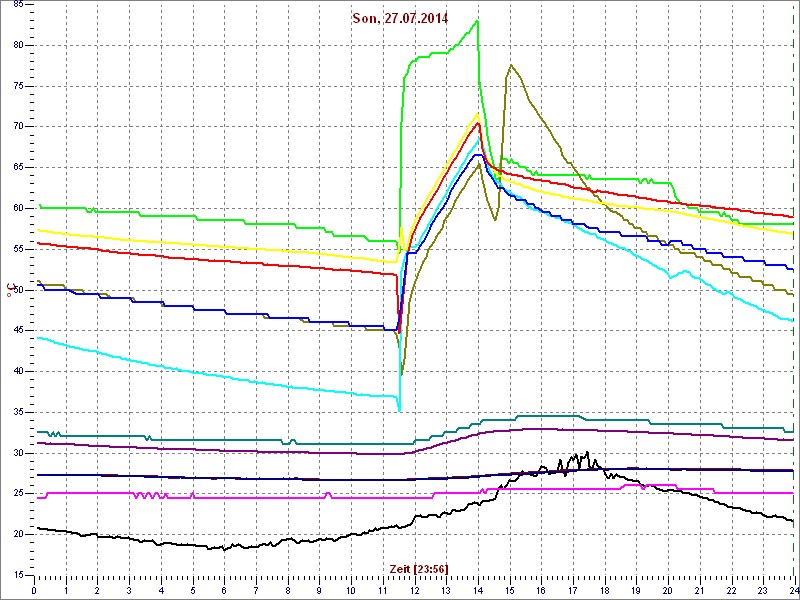Click hour 4 on the time axis

pyautogui.click(x=161, y=589)
